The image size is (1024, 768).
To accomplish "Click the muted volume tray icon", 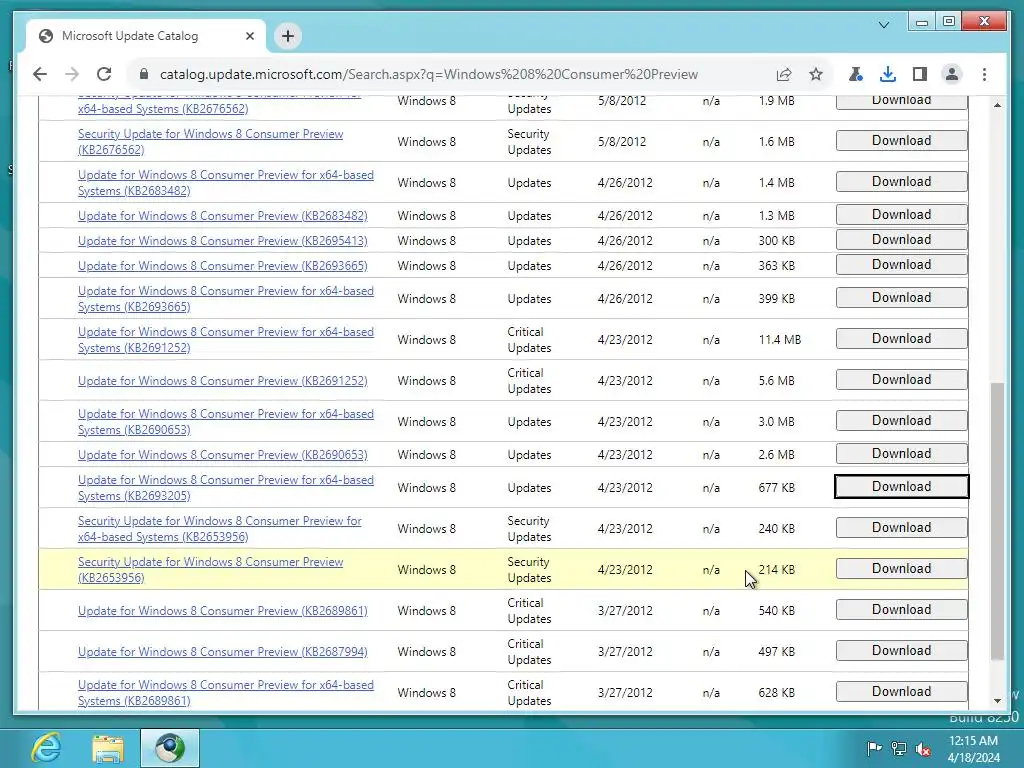I will tap(923, 748).
